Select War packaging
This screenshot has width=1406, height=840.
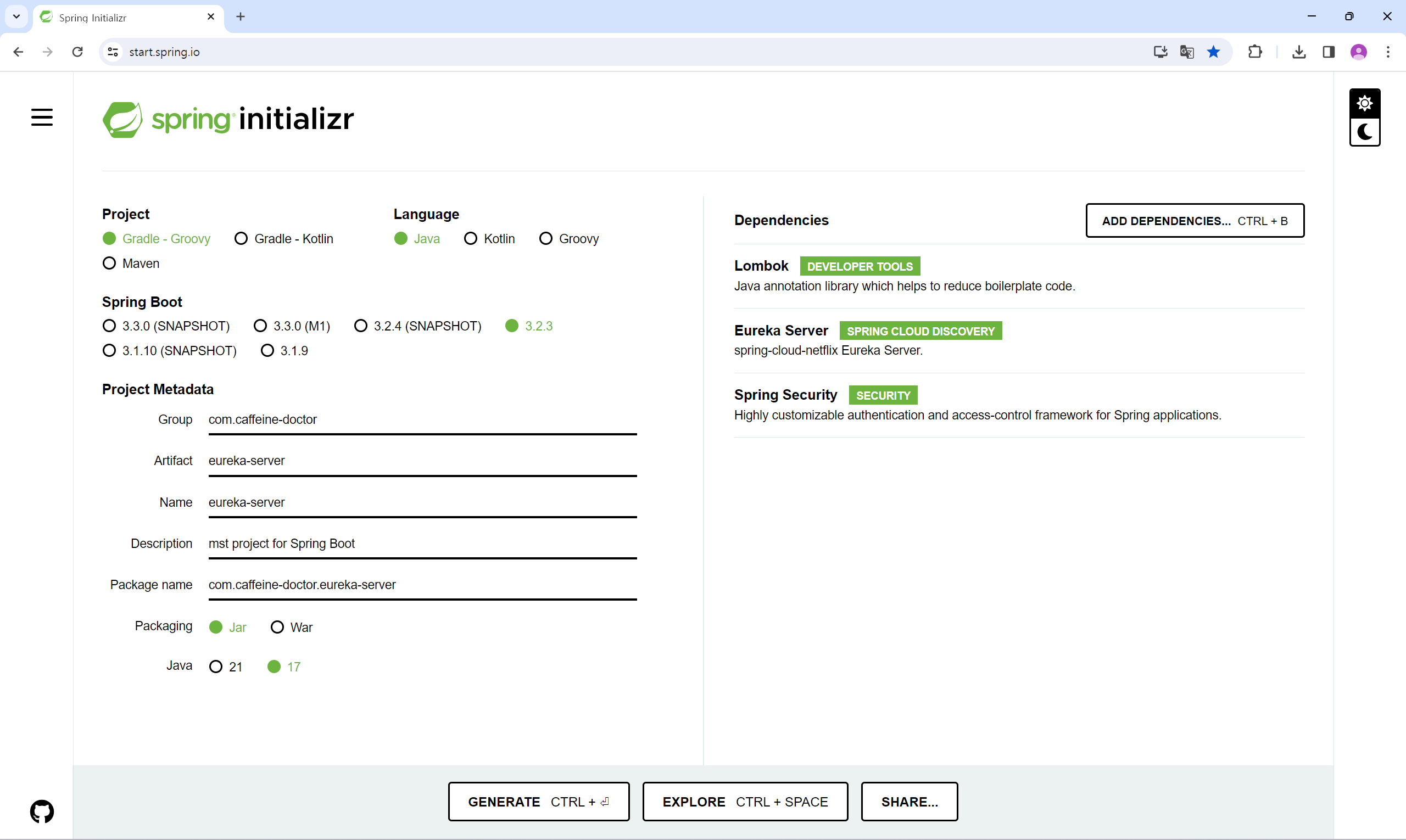pos(277,627)
